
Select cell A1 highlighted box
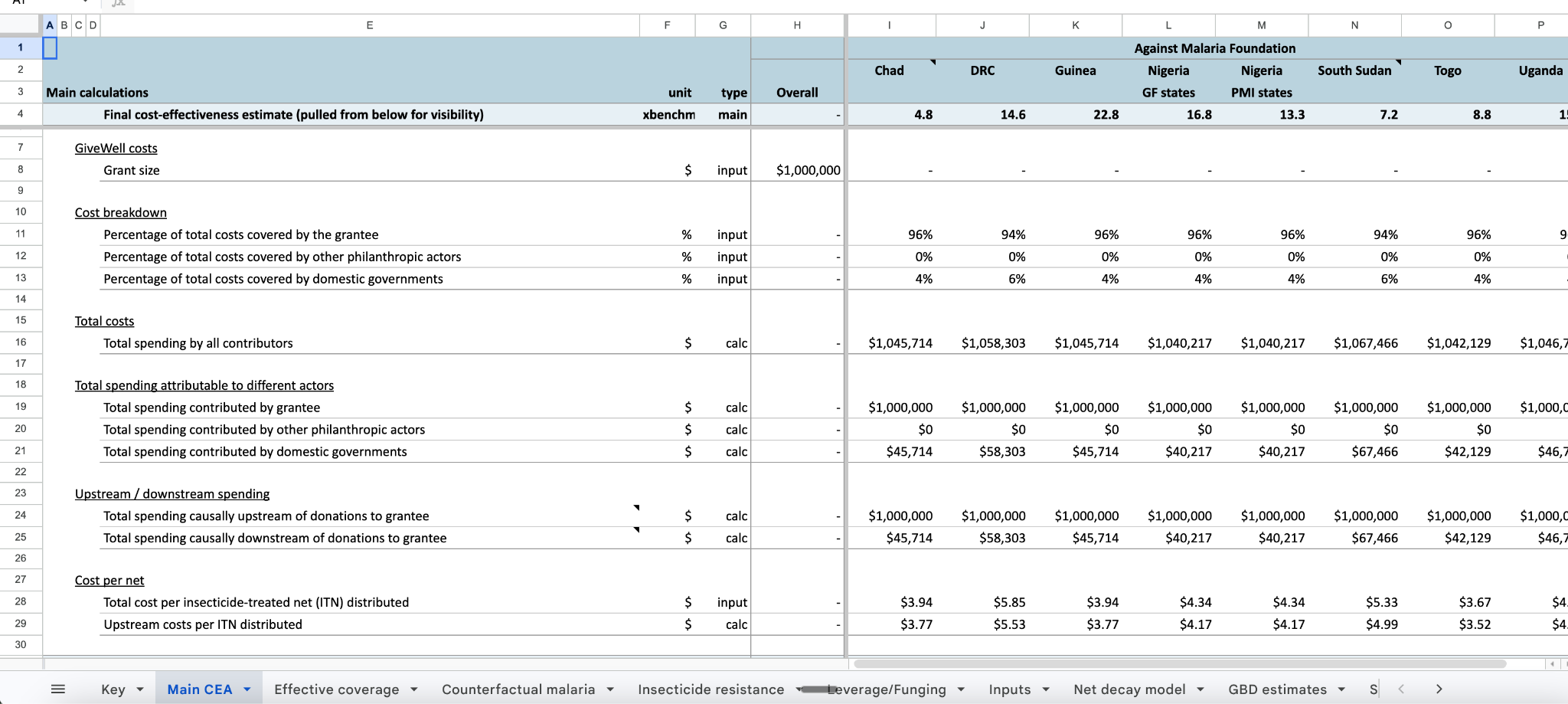[50, 47]
